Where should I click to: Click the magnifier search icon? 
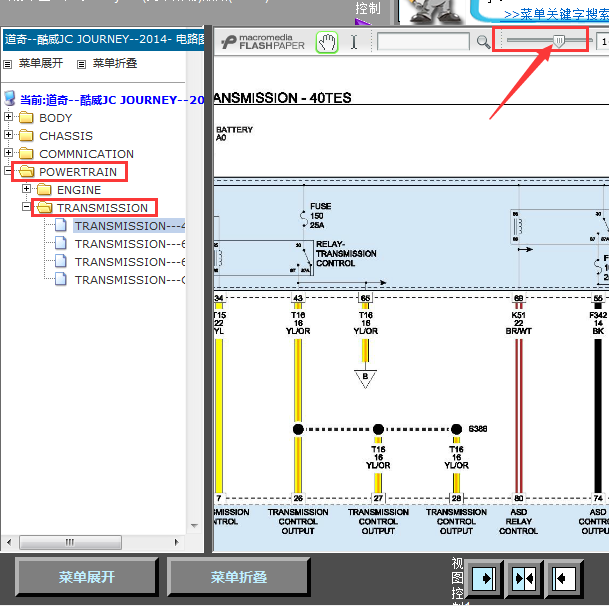click(483, 42)
